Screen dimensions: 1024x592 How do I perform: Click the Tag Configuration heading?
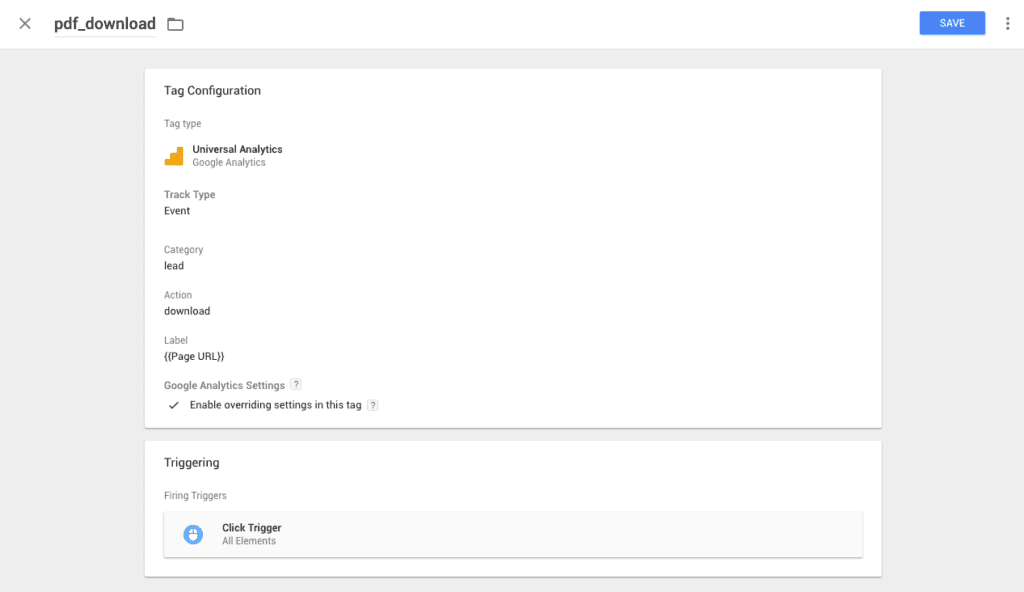tap(212, 90)
